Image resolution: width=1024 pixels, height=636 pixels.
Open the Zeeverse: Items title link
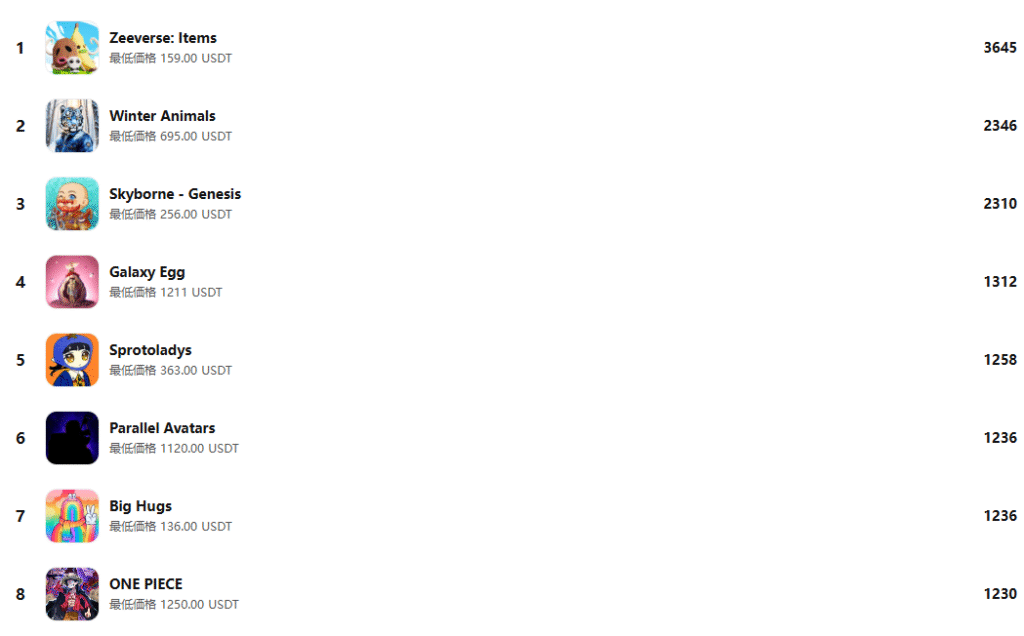[x=163, y=38]
